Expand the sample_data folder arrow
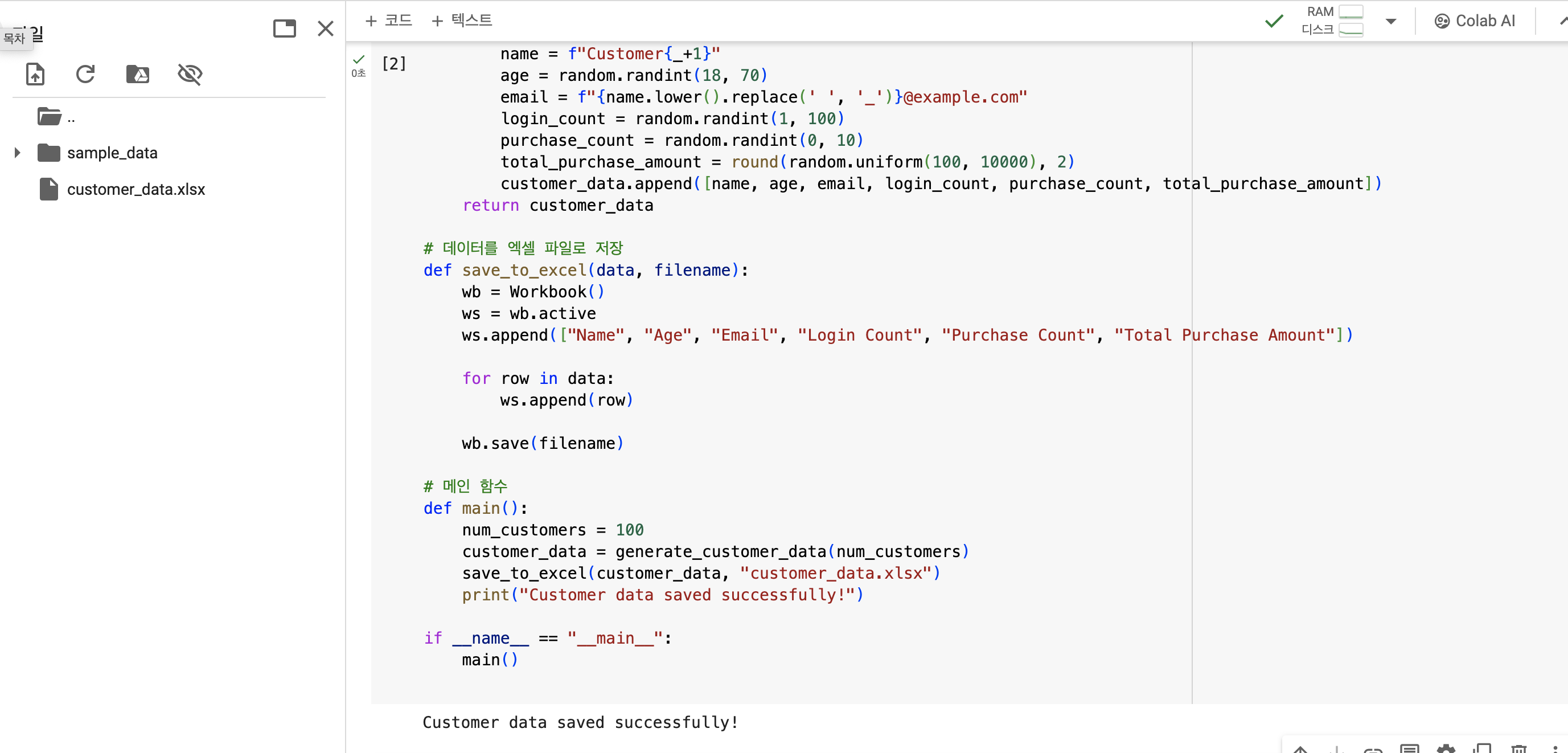The image size is (1568, 753). click(17, 153)
